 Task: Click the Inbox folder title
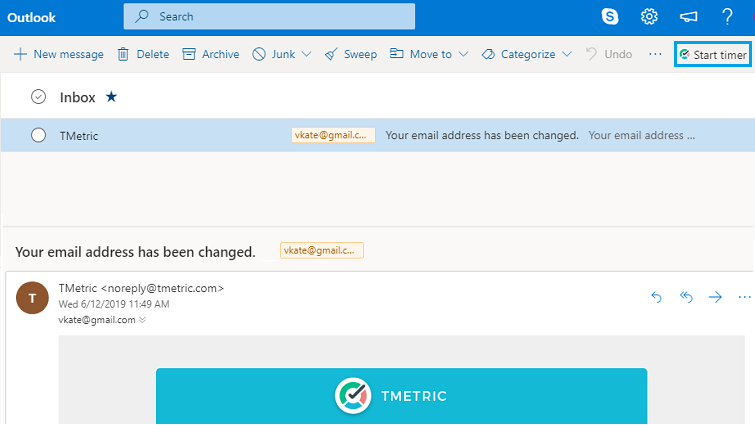tap(78, 97)
